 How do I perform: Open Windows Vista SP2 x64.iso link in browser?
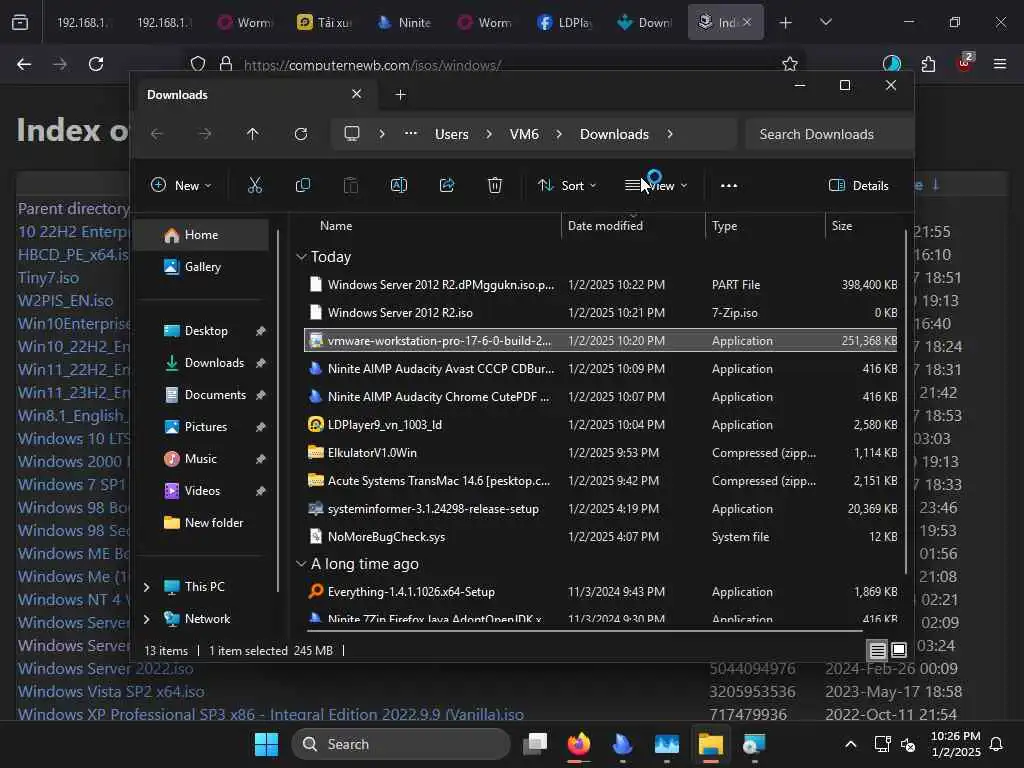(111, 692)
